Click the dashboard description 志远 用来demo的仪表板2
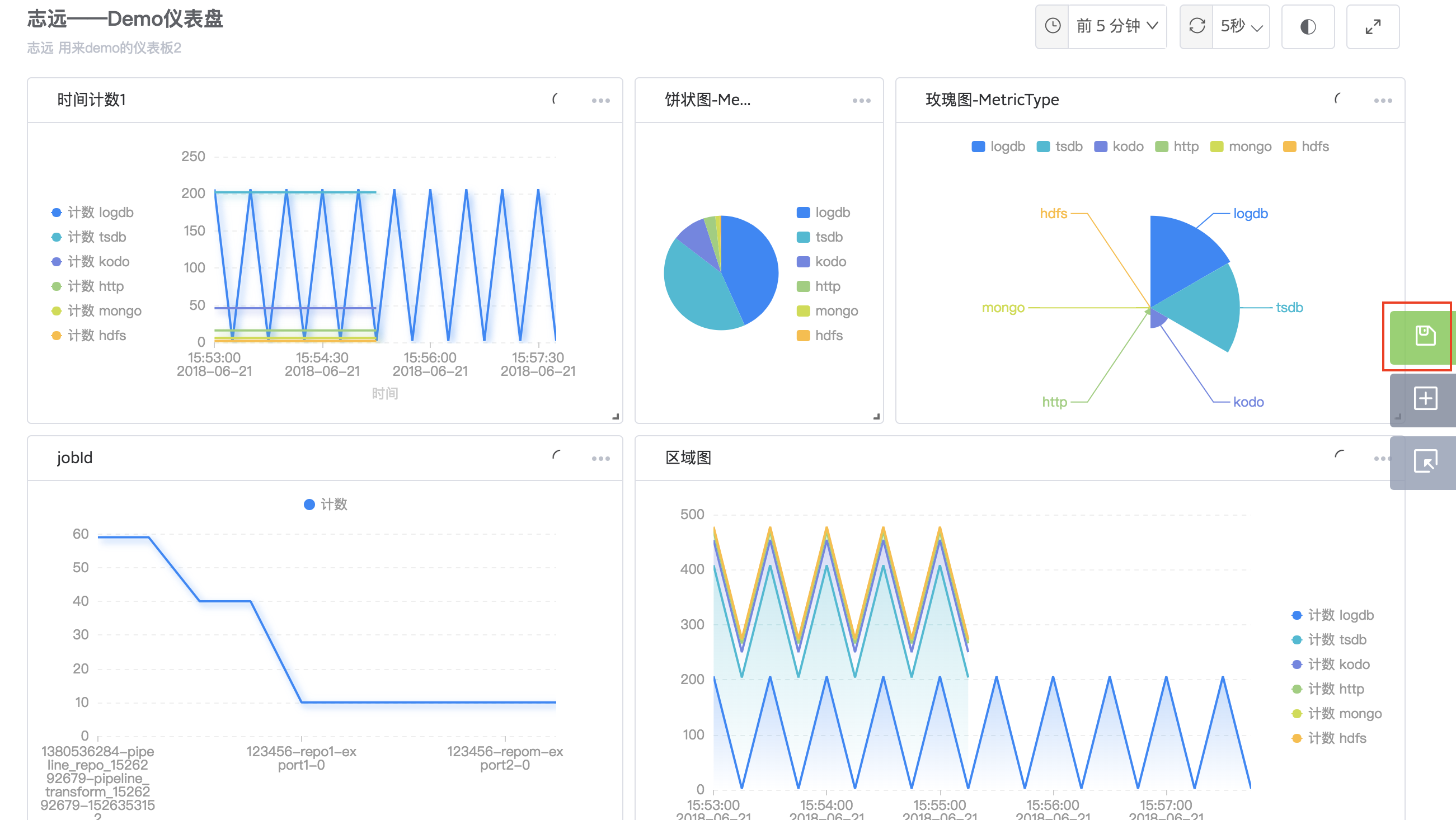 coord(104,48)
